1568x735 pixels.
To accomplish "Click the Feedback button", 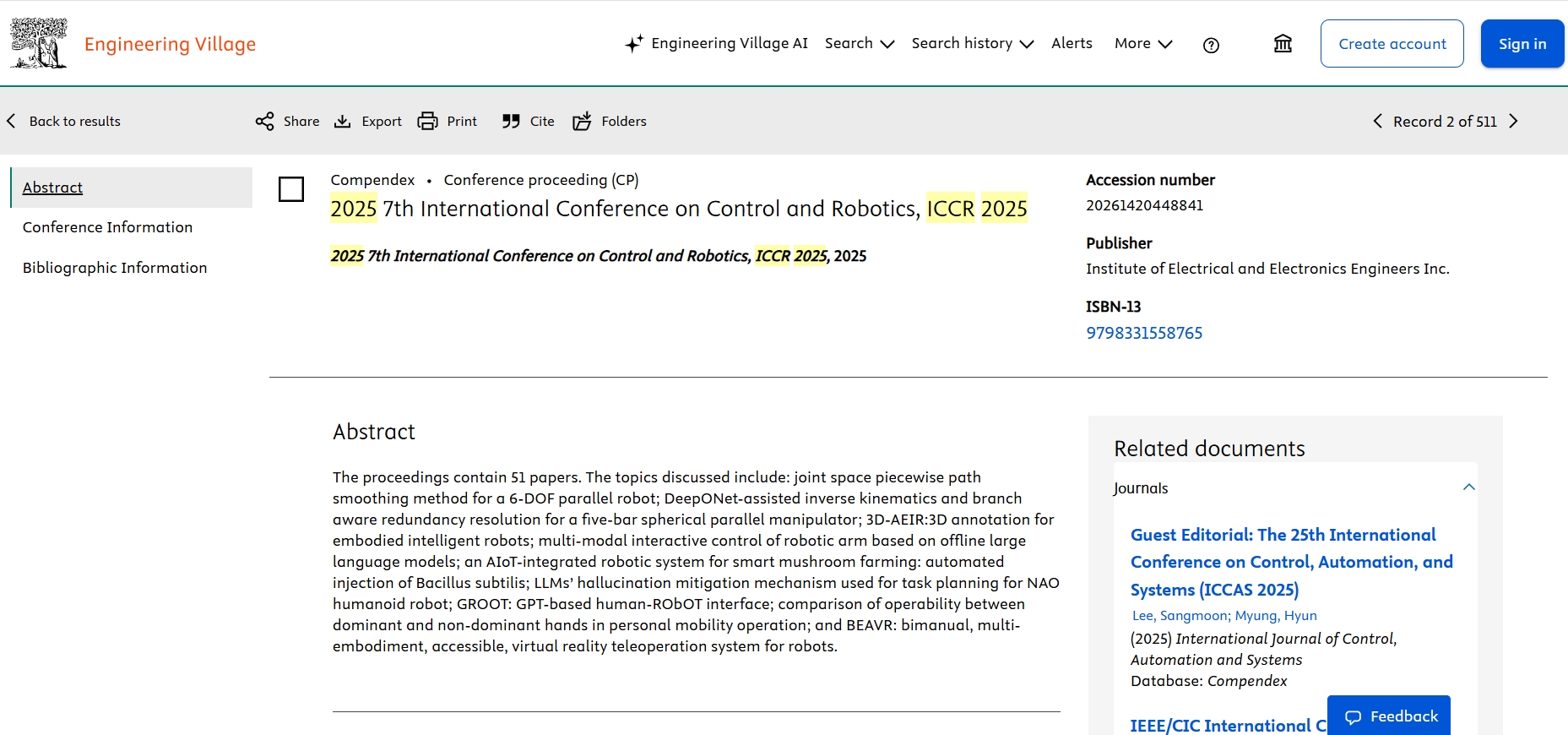I will click(1389, 716).
